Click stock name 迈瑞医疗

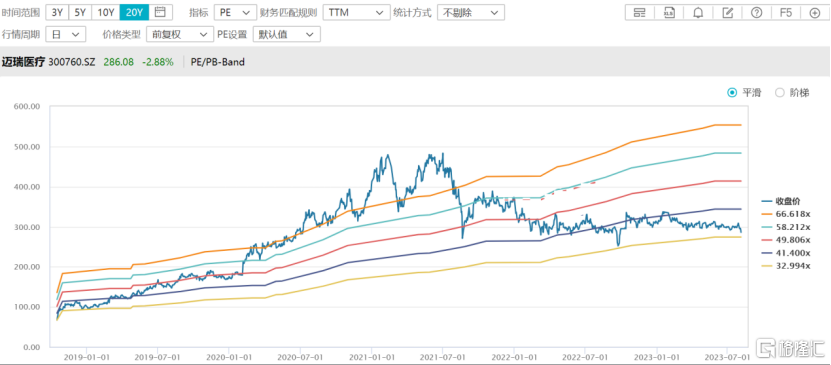pyautogui.click(x=24, y=62)
